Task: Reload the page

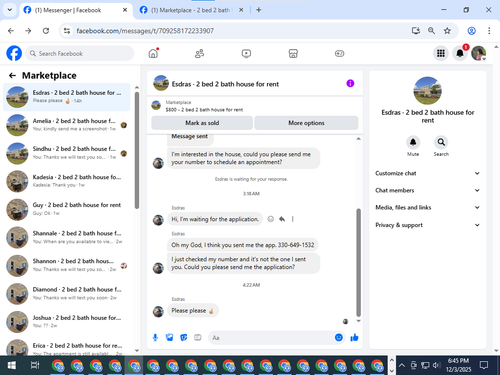Action: click(46, 31)
